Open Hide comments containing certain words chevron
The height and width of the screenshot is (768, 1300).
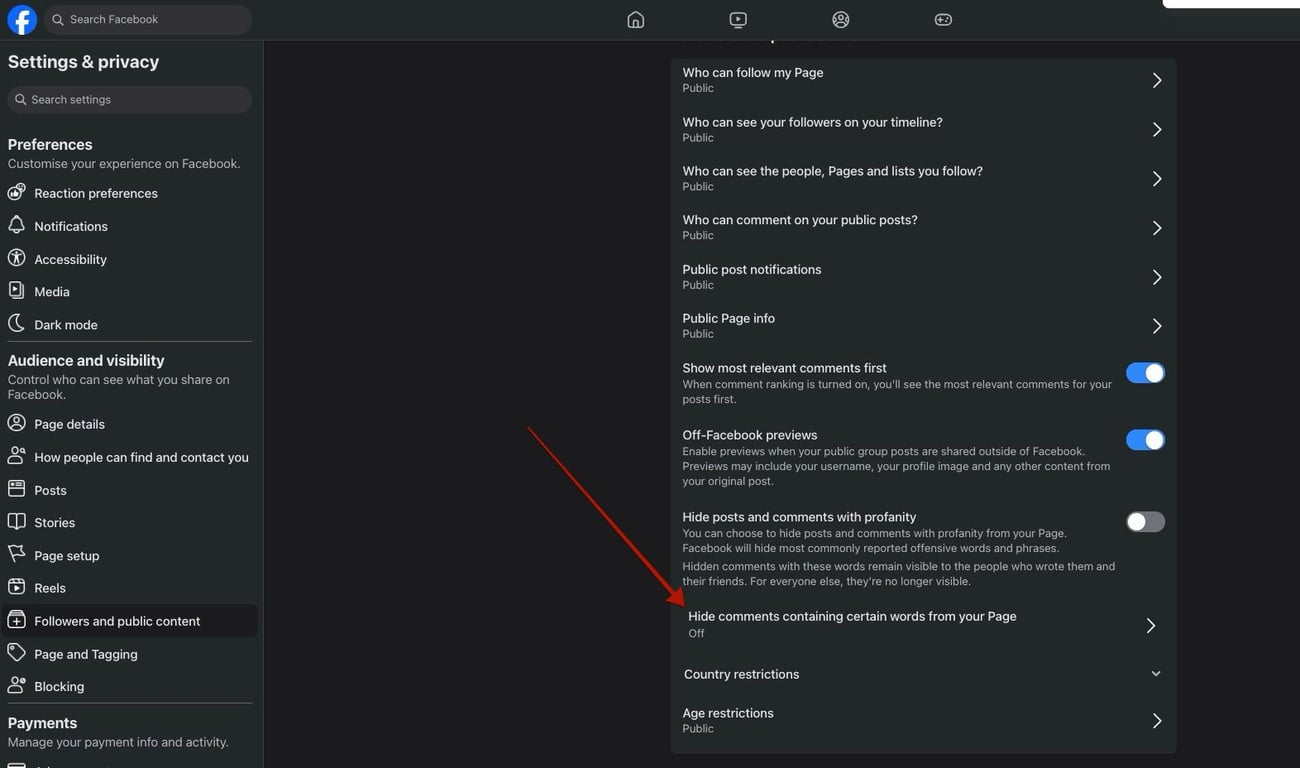[1151, 625]
